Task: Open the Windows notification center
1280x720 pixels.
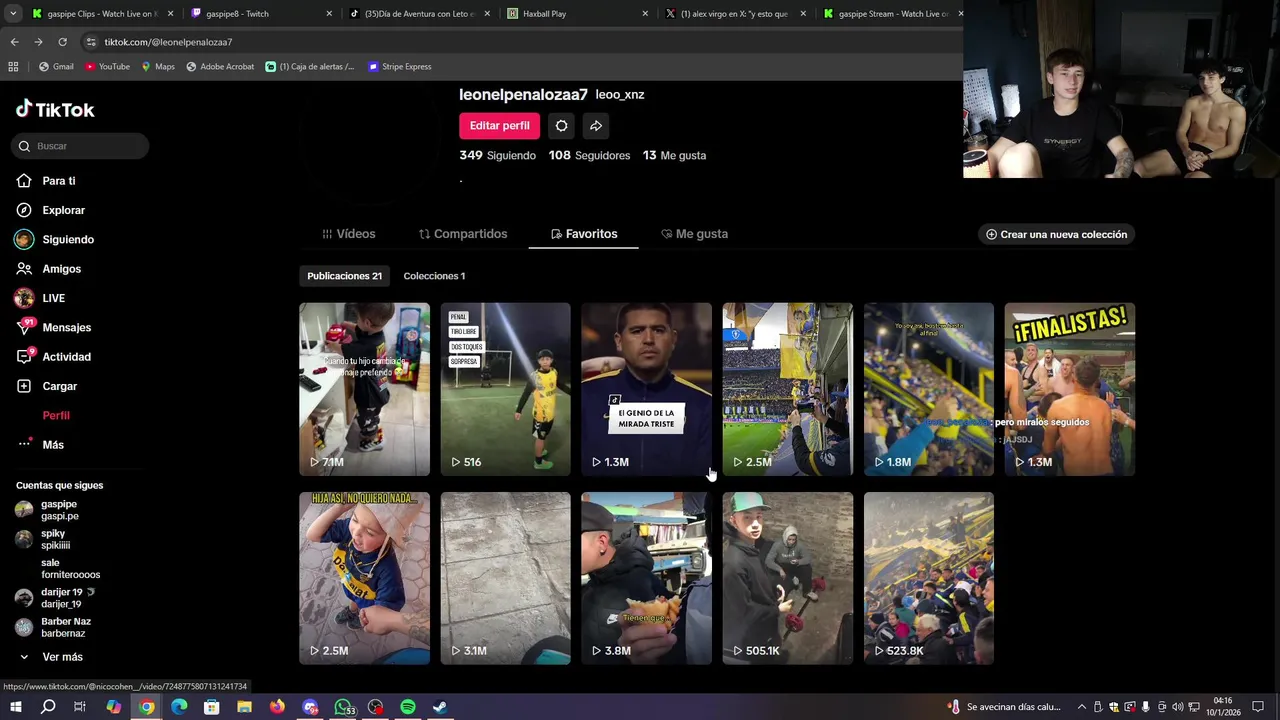Action: tap(1258, 707)
